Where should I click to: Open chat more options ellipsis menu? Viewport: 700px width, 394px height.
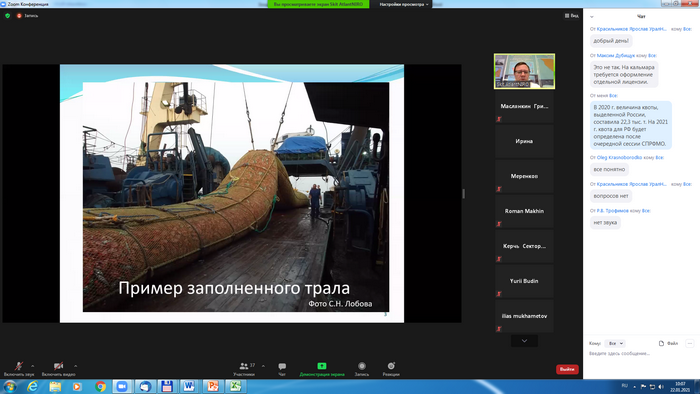pyautogui.click(x=690, y=343)
